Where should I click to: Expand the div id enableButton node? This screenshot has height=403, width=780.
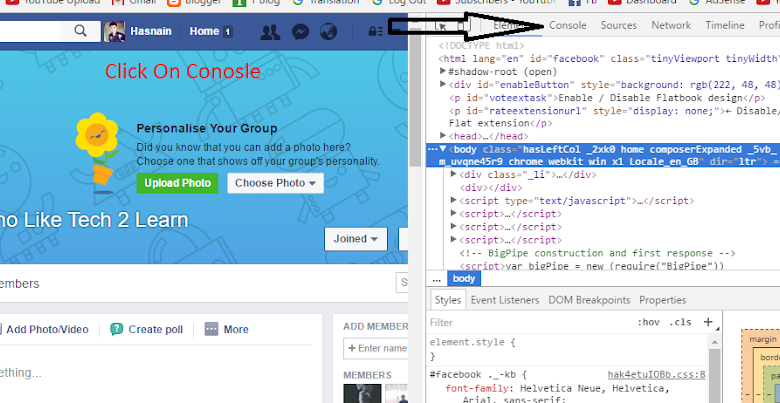click(443, 84)
